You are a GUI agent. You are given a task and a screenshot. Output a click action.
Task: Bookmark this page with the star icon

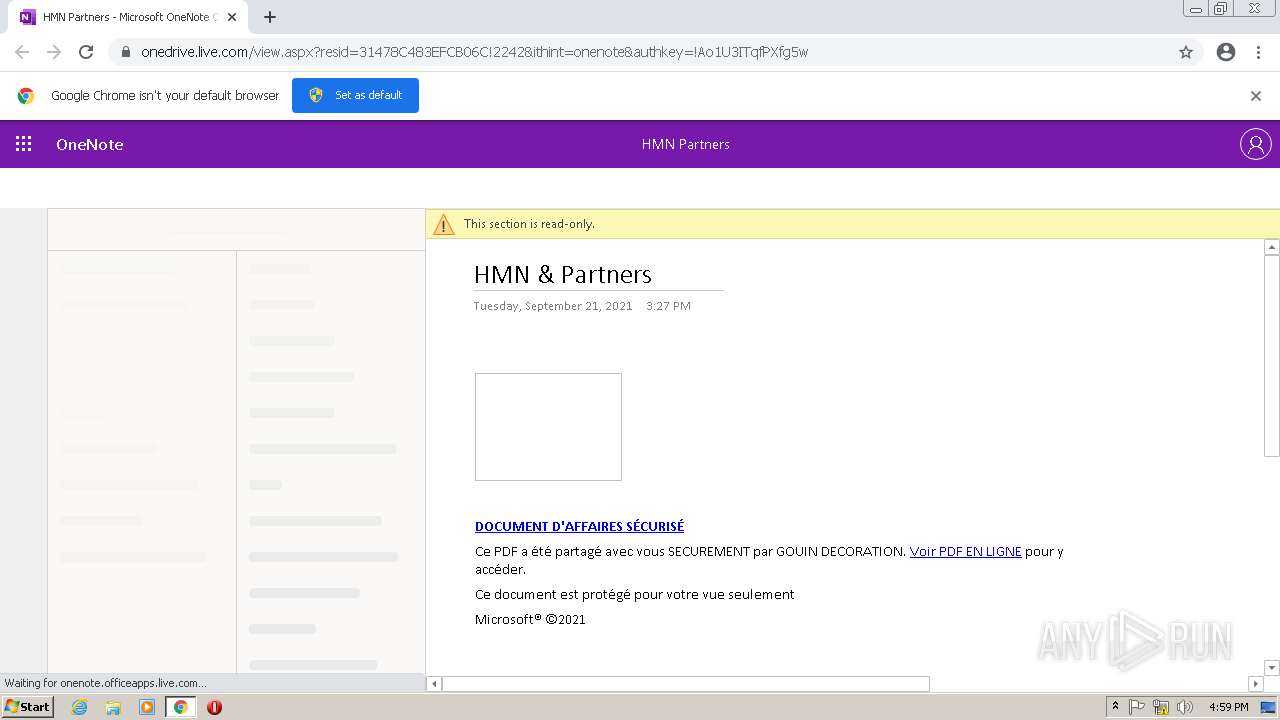(1186, 52)
